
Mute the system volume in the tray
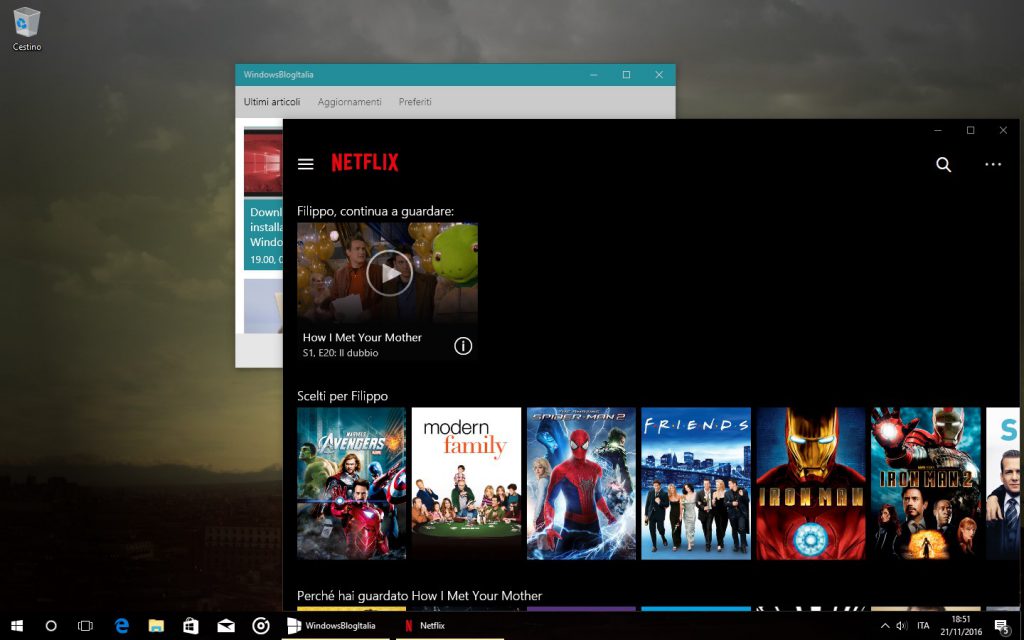coord(901,627)
